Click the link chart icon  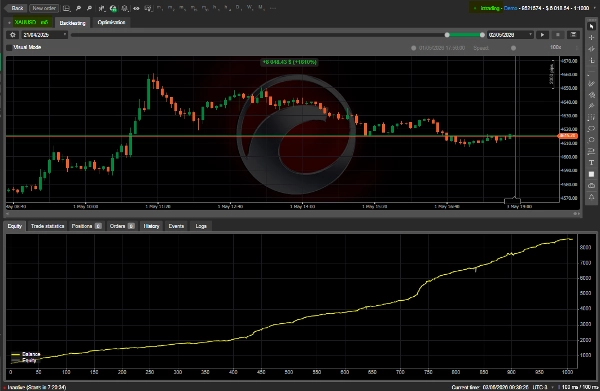click(136, 8)
